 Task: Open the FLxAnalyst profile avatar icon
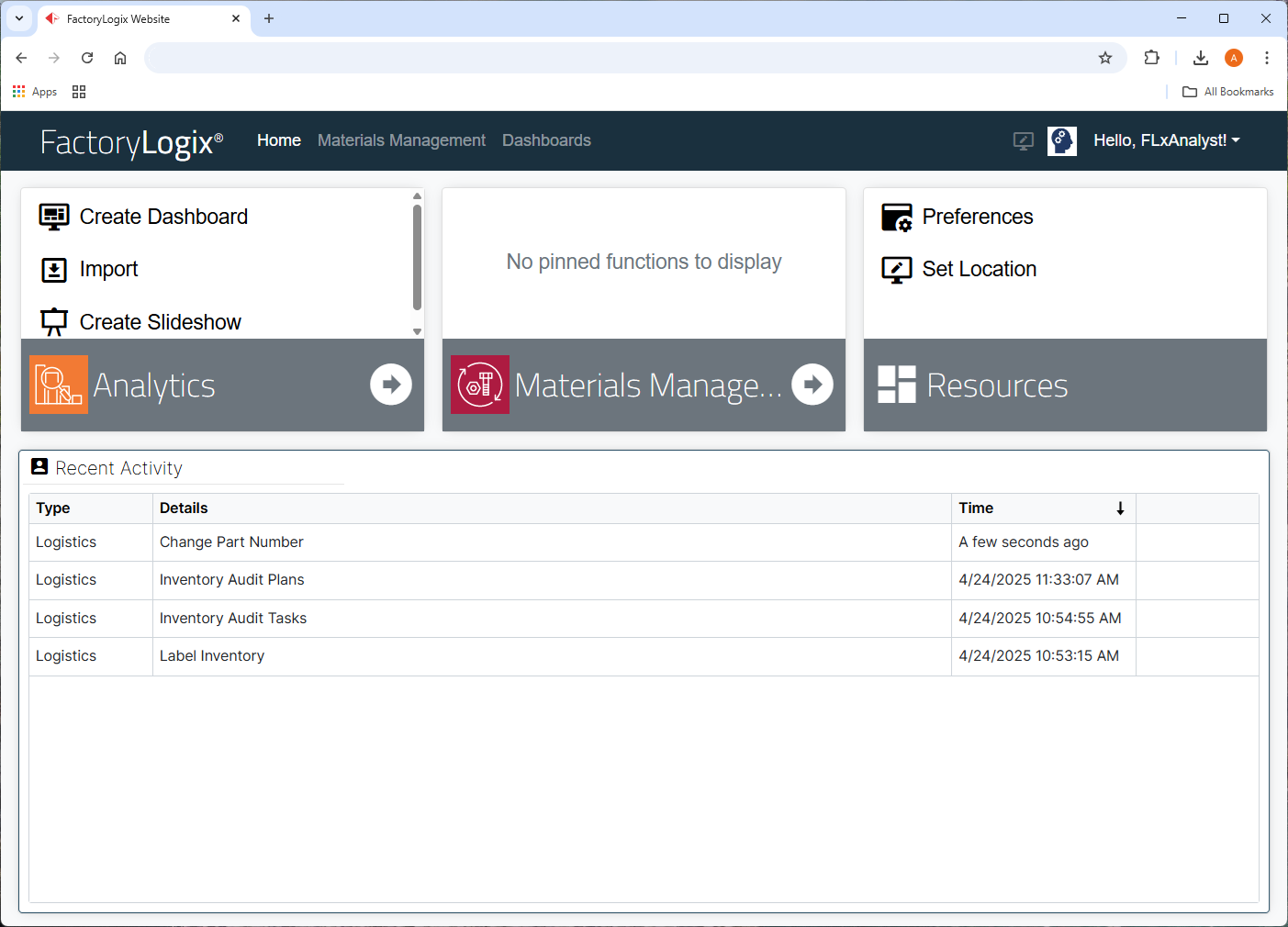(1062, 140)
